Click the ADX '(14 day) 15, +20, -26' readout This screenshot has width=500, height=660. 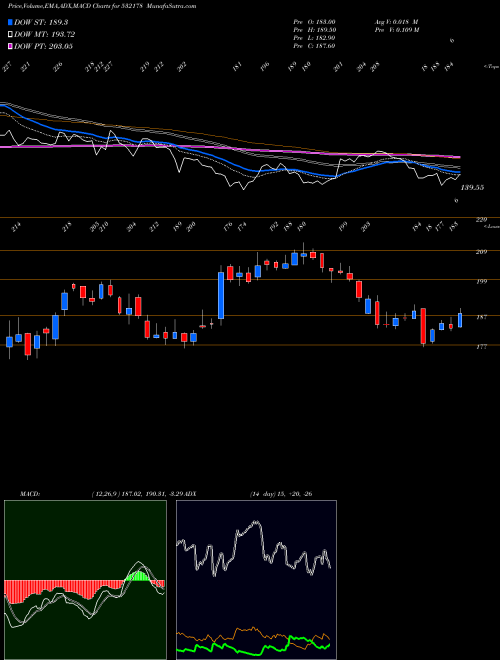(x=281, y=494)
